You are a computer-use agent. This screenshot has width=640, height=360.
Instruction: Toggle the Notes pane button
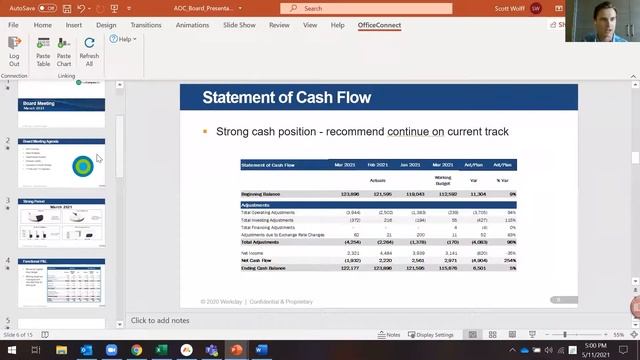coord(389,335)
